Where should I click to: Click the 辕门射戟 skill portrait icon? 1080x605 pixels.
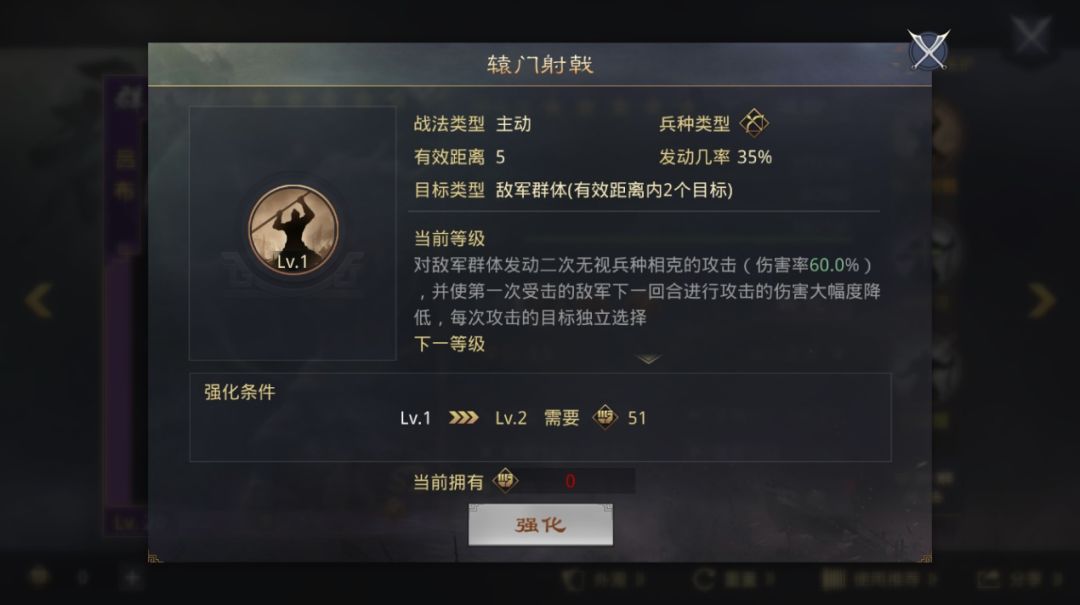(293, 230)
